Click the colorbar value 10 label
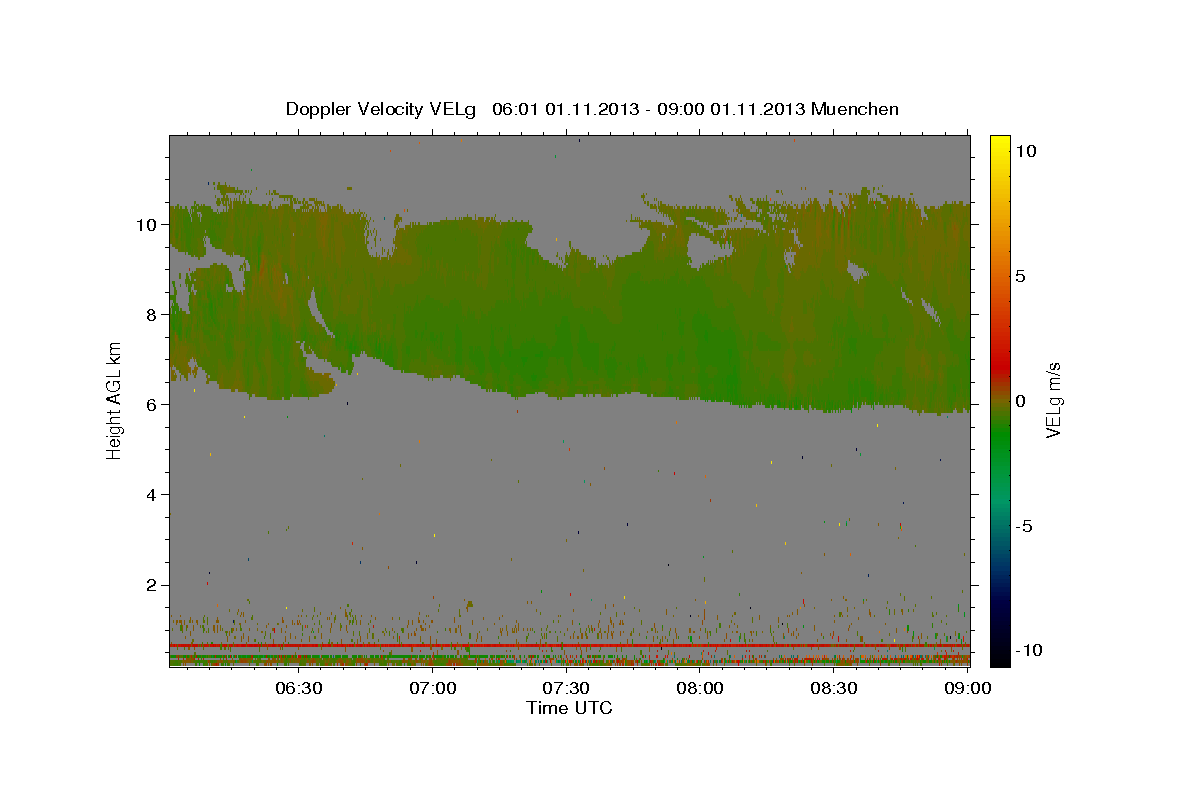1200x800 pixels. (1027, 151)
